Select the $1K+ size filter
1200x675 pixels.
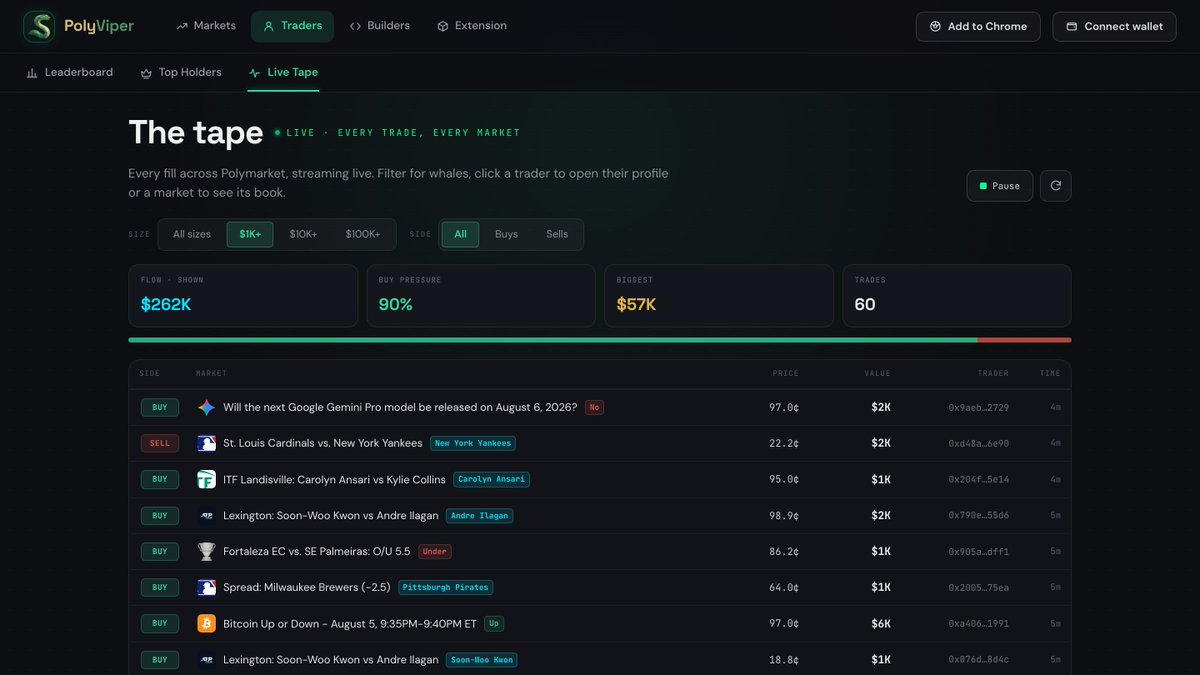(250, 234)
